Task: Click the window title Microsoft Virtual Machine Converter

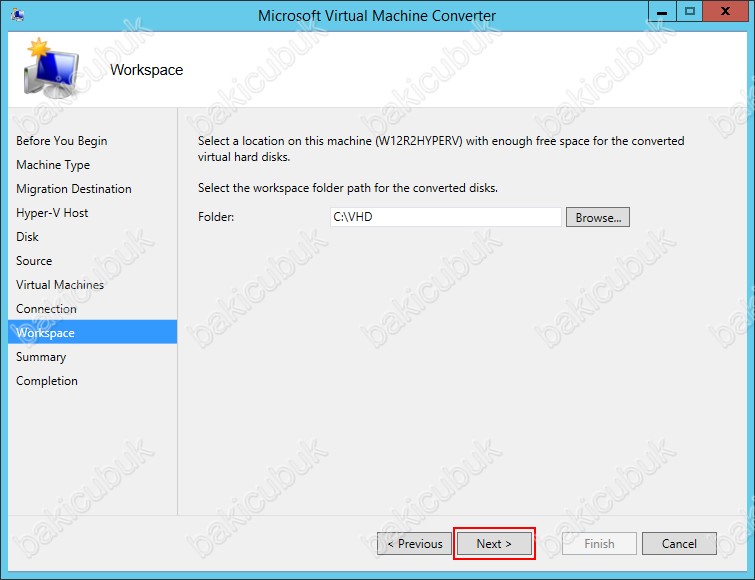Action: coord(377,15)
